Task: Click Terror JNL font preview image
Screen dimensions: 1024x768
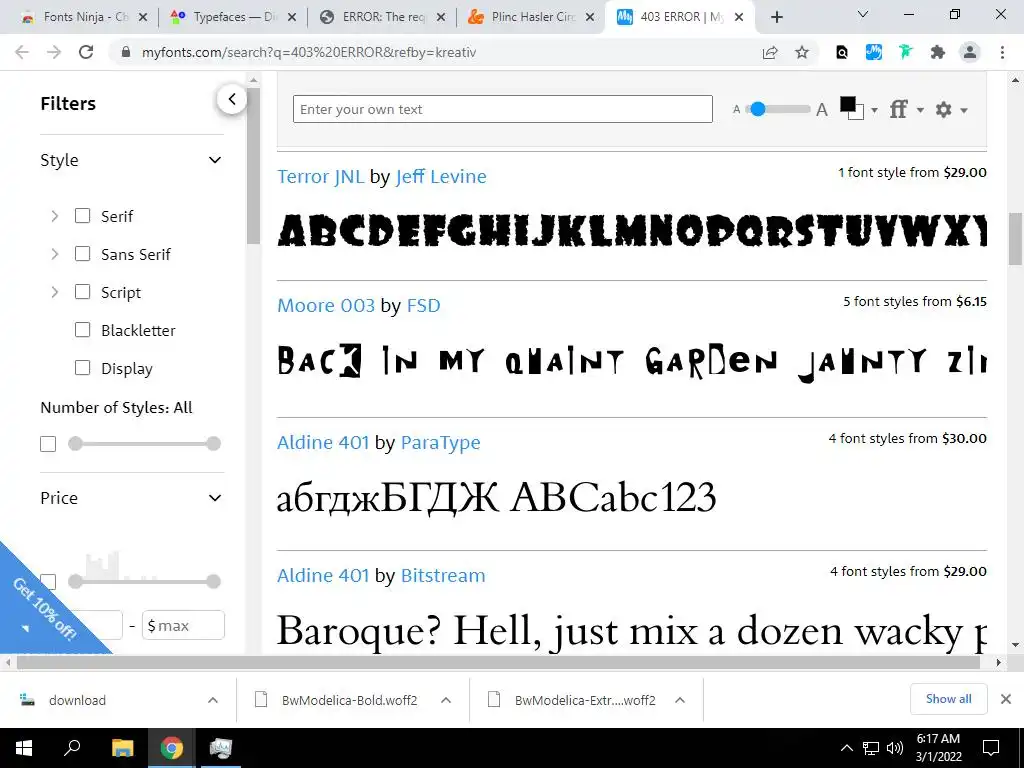Action: point(632,231)
